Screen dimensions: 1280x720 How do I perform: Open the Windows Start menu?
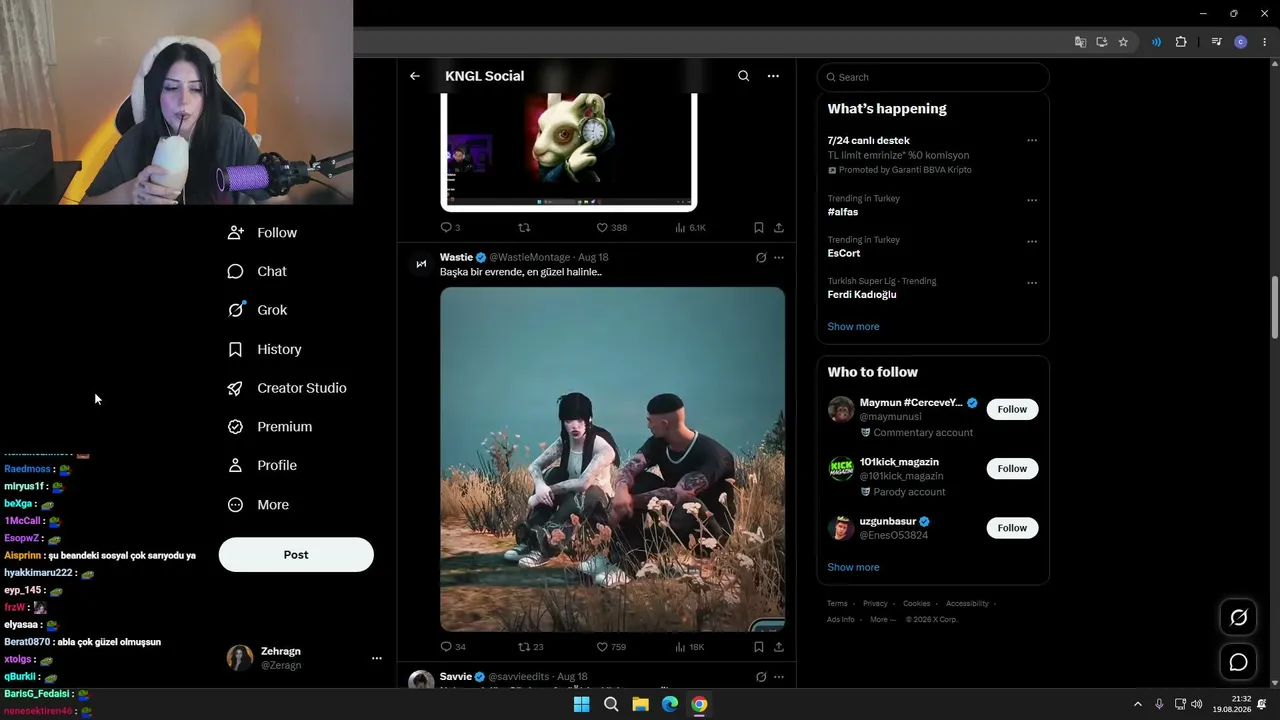(x=581, y=705)
